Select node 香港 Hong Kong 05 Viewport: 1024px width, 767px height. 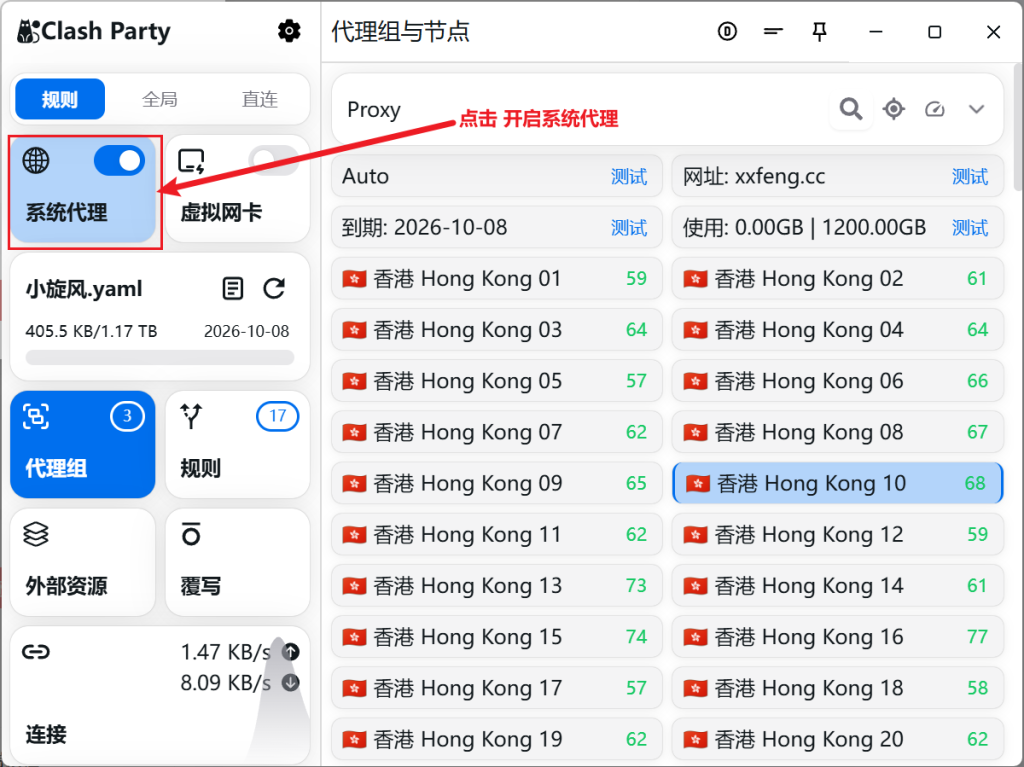[496, 381]
